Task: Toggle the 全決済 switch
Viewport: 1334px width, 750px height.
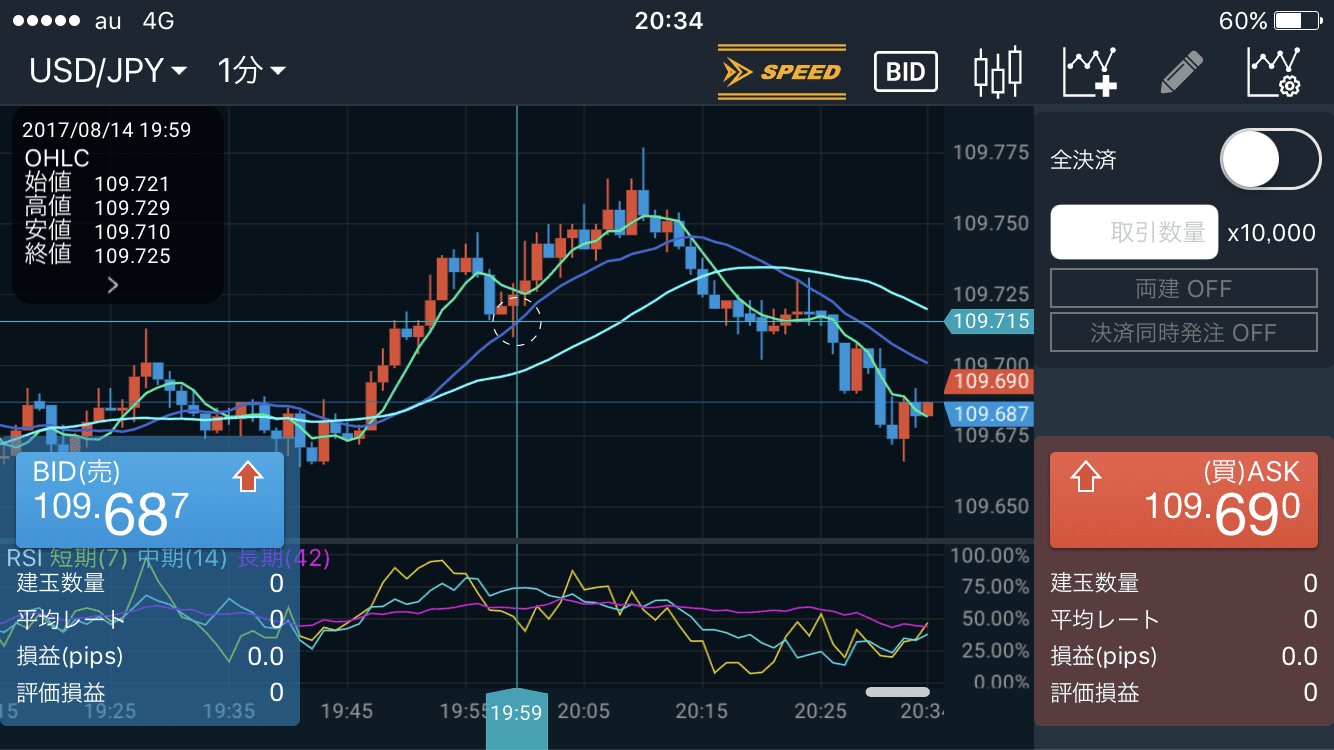Action: click(x=1271, y=159)
